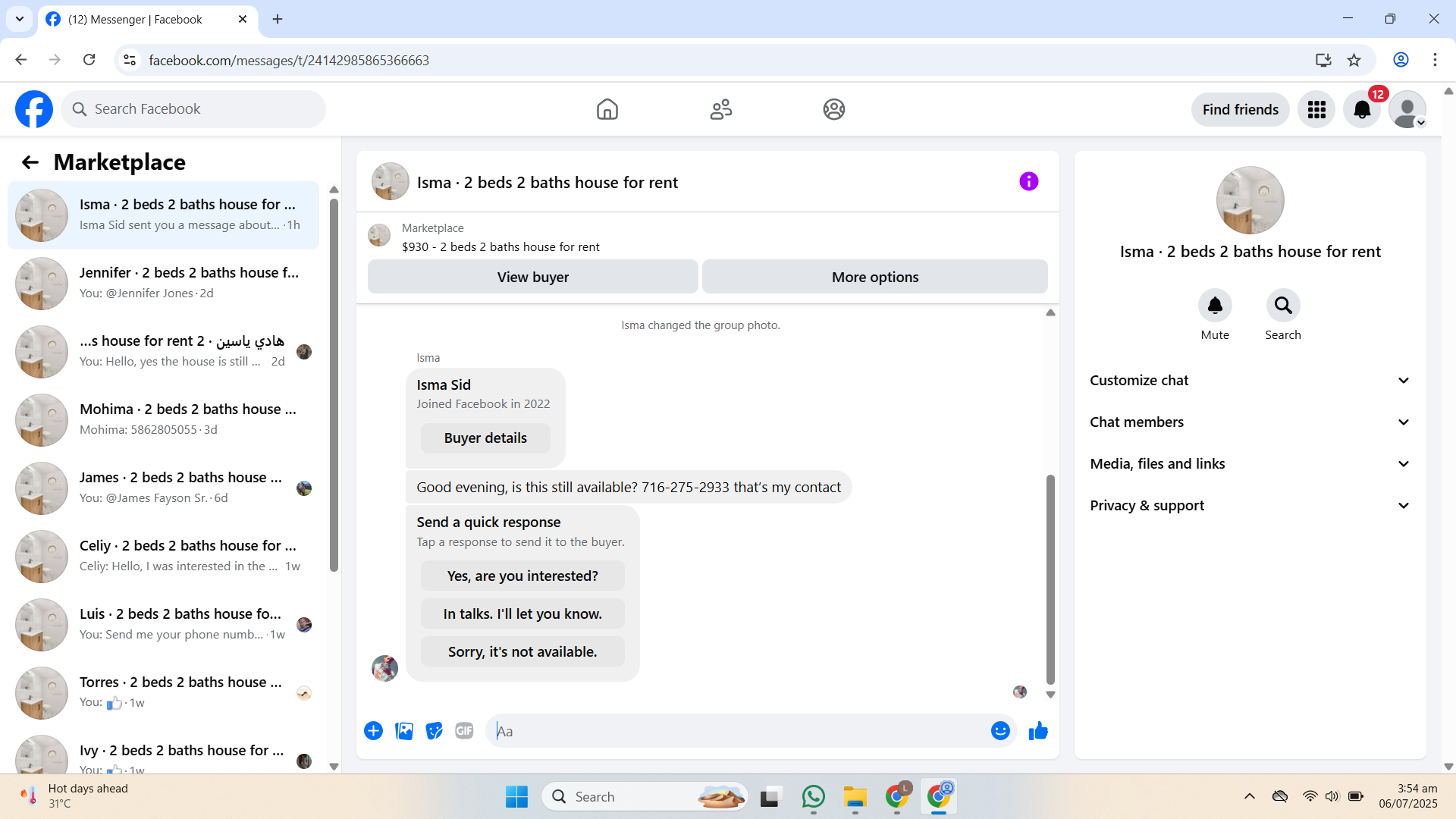Click the conversation information icon
Image resolution: width=1456 pixels, height=819 pixels.
[x=1028, y=181]
